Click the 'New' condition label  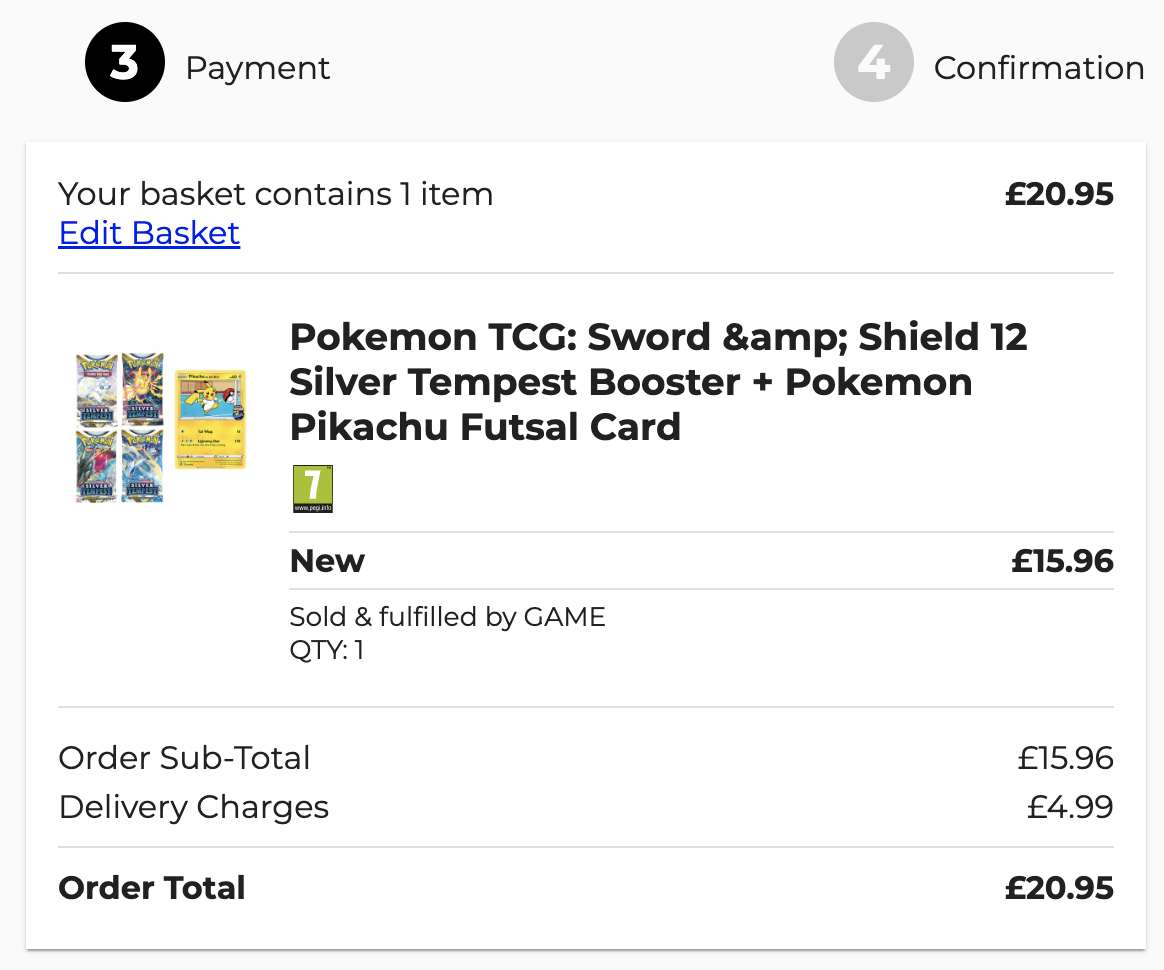pyautogui.click(x=327, y=561)
